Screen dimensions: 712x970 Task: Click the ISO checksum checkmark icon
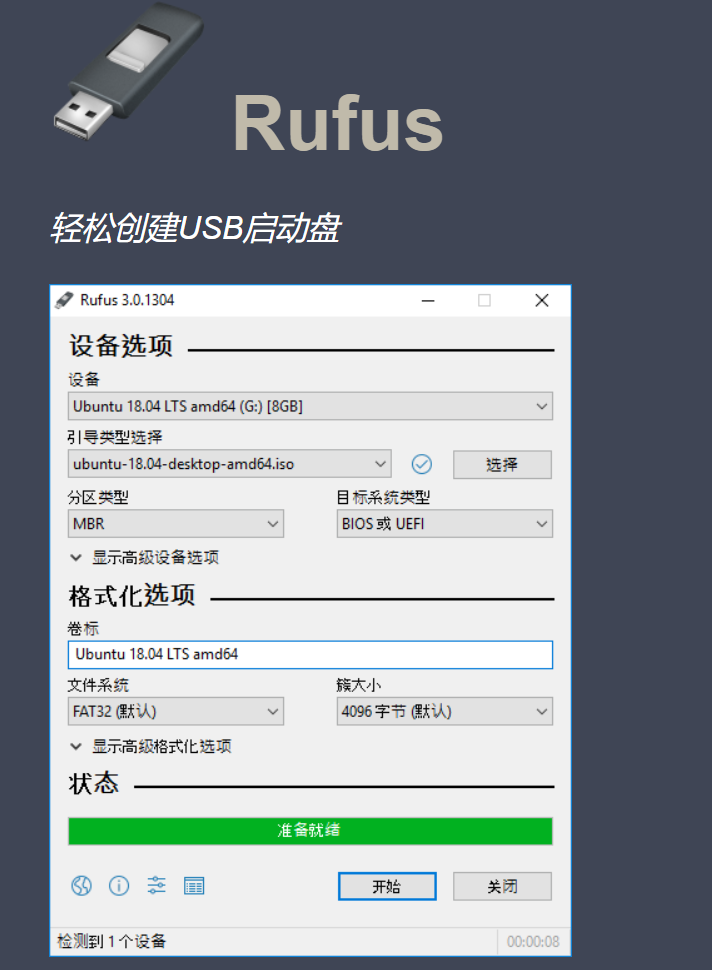click(422, 464)
